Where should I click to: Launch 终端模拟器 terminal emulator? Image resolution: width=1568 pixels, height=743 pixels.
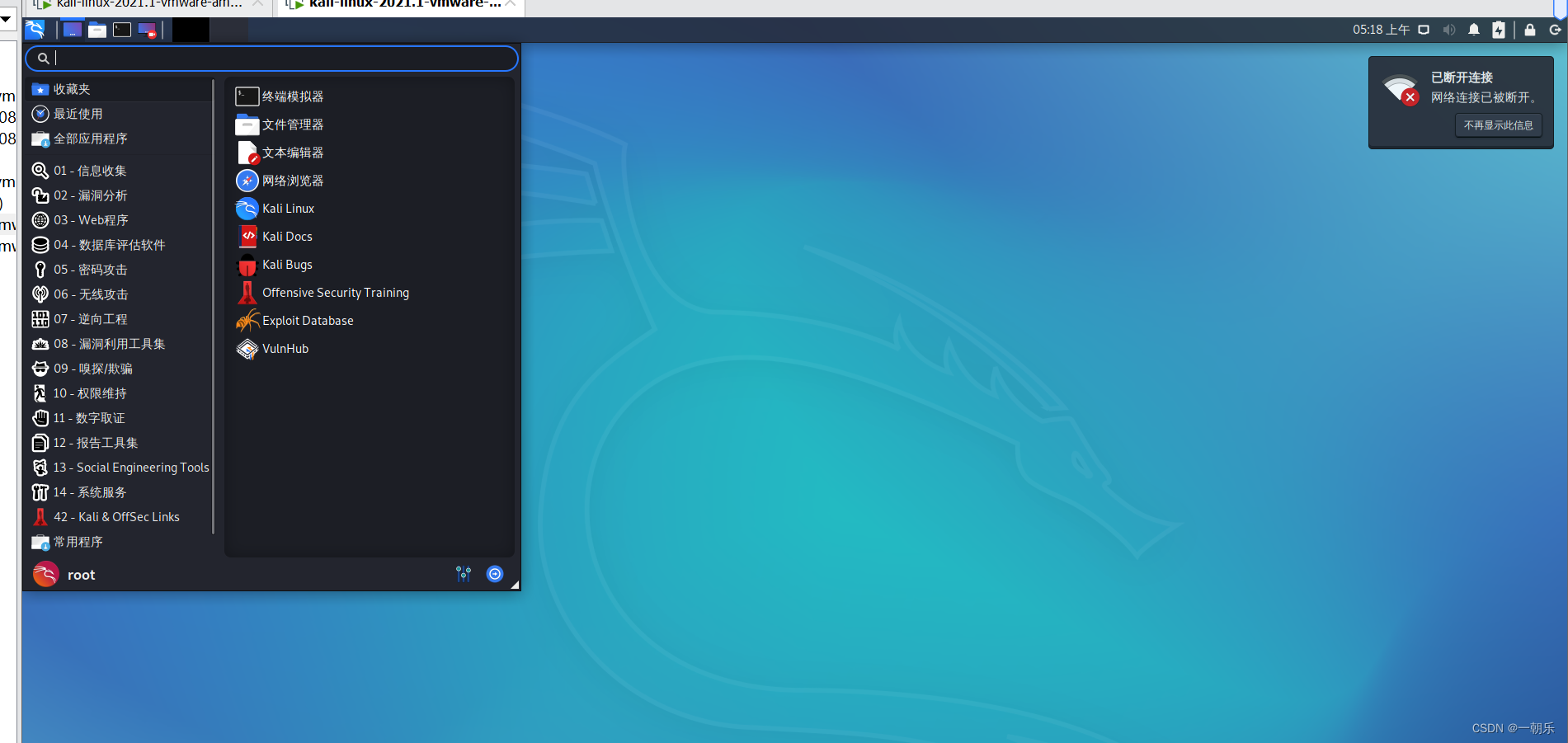(370, 96)
